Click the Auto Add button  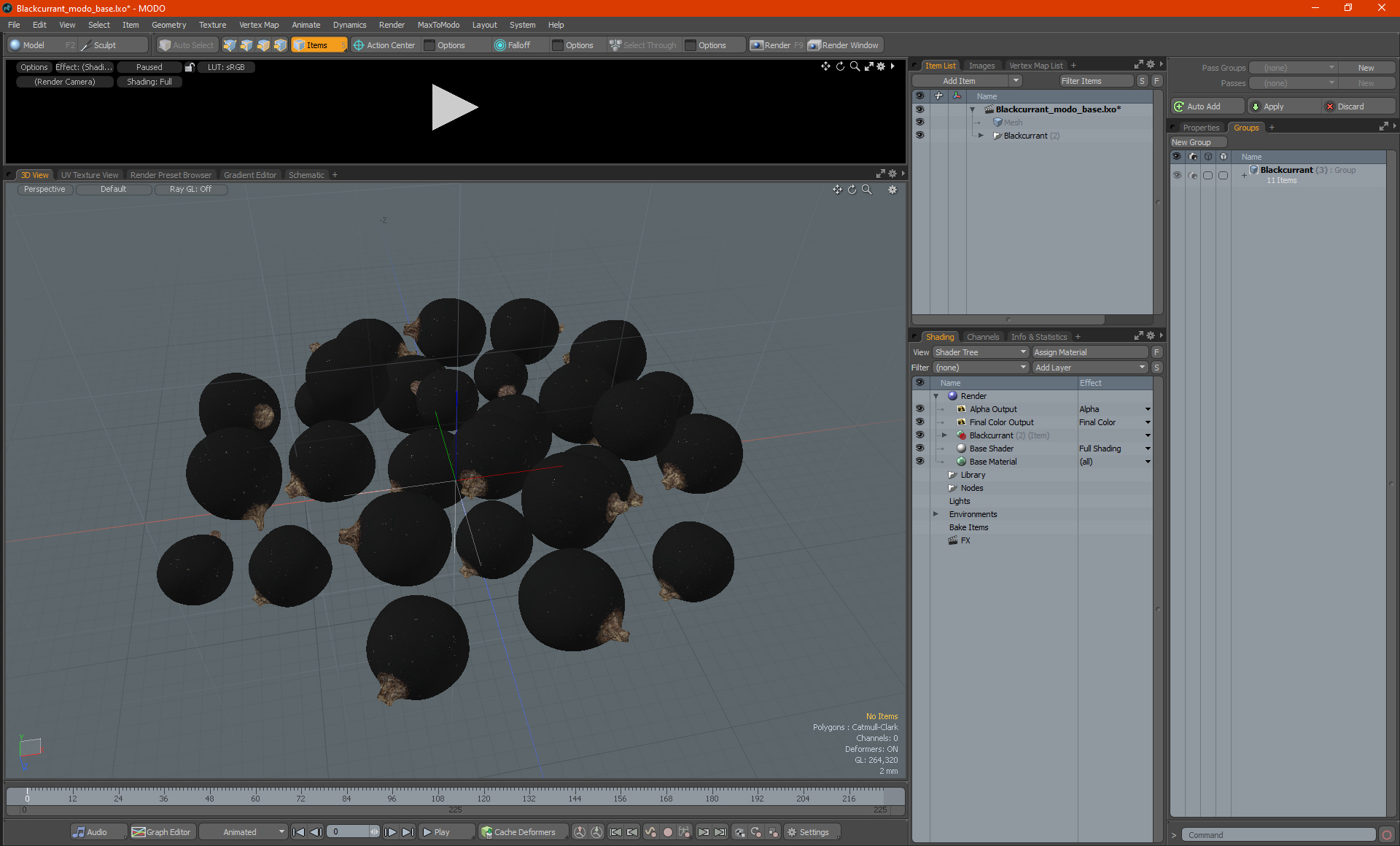coord(1207,106)
